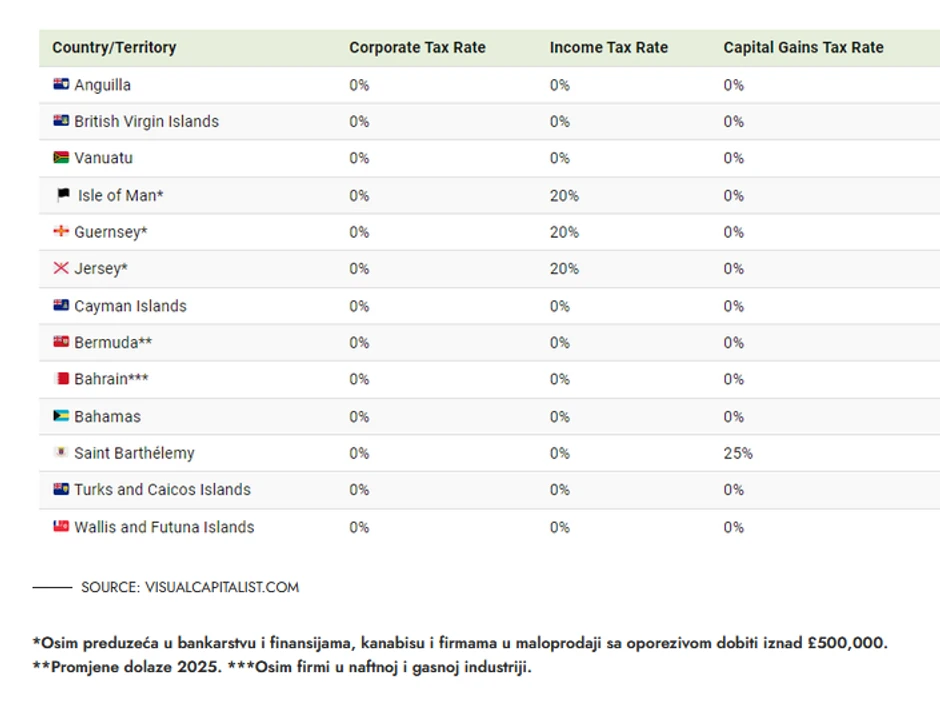
Task: Click the Isle of Man flag
Action: coord(64,195)
